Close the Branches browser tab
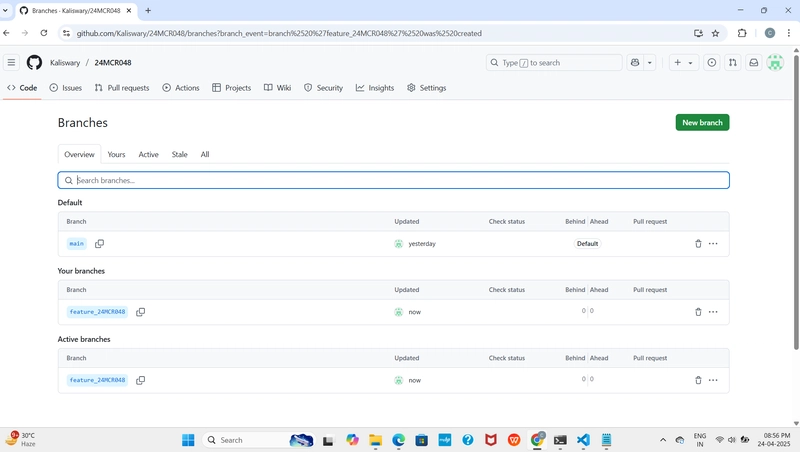The image size is (800, 452). click(x=129, y=10)
